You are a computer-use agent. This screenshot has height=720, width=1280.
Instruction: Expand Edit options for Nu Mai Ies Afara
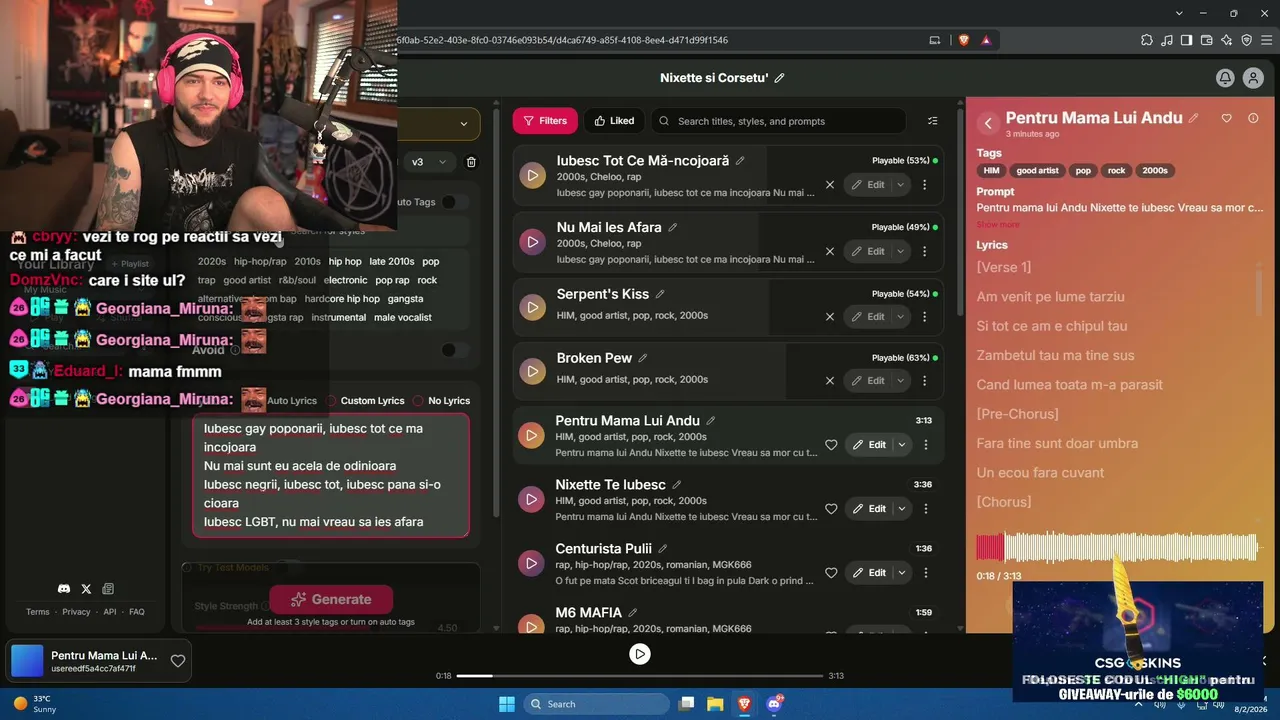[x=901, y=252]
